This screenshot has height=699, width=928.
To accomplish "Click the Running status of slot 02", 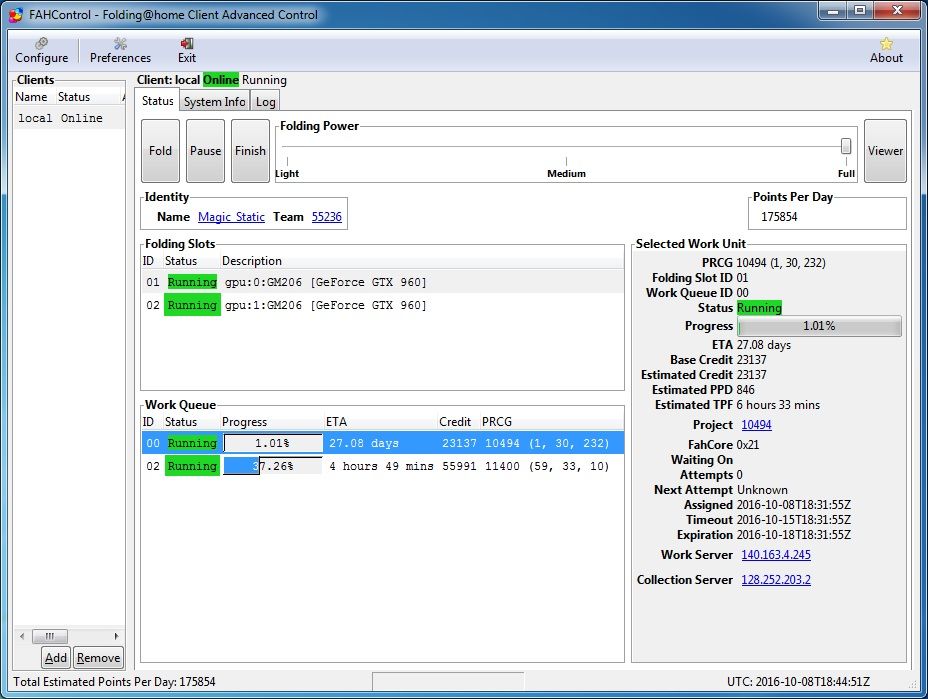I will 192,305.
